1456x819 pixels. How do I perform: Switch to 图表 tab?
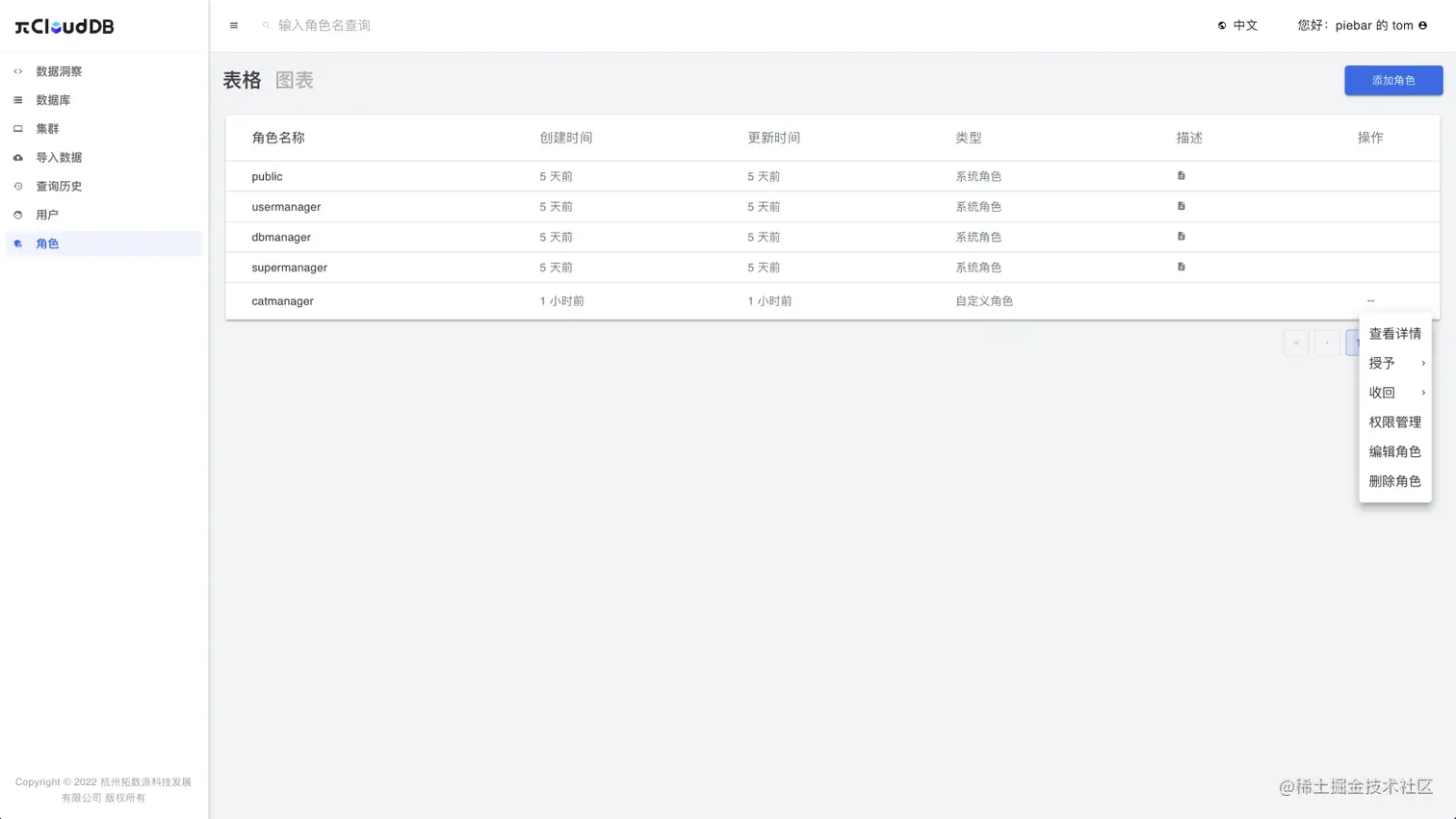coord(295,81)
